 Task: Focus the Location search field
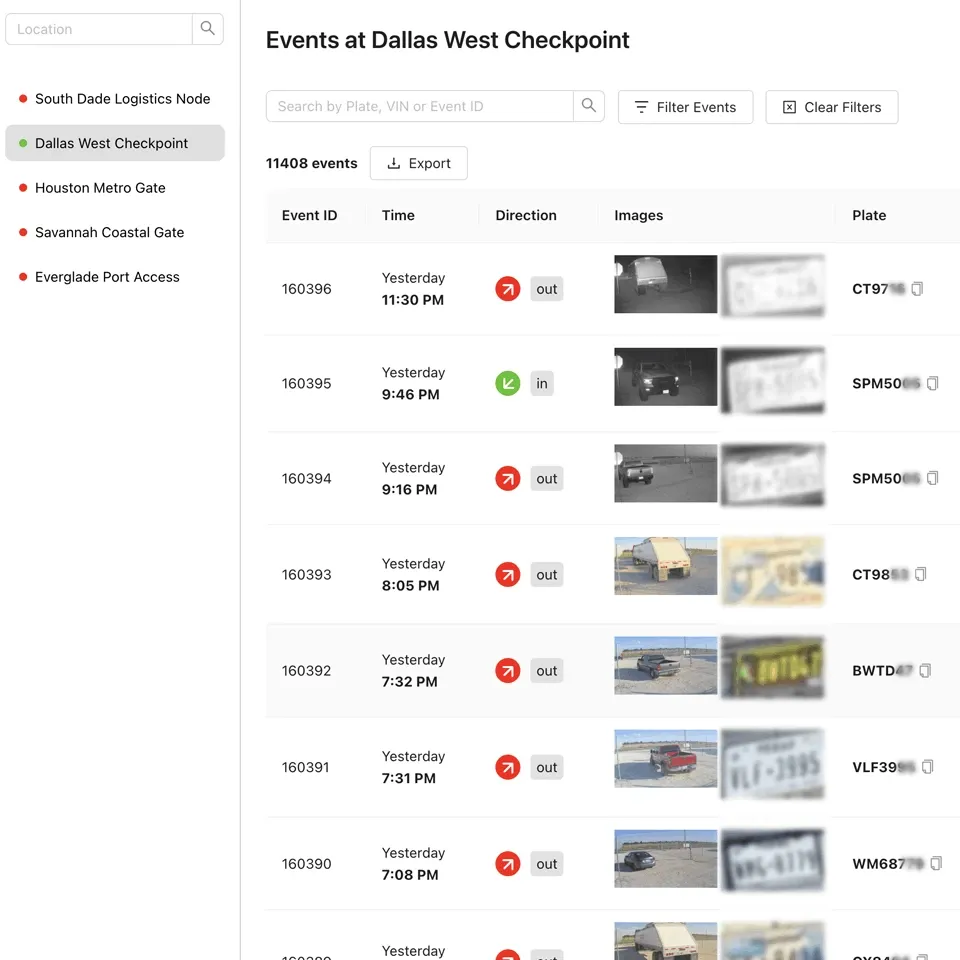click(98, 29)
